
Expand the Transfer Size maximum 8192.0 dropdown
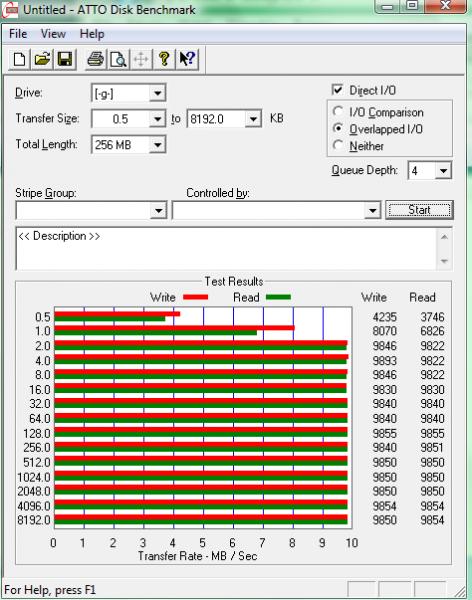coord(253,119)
